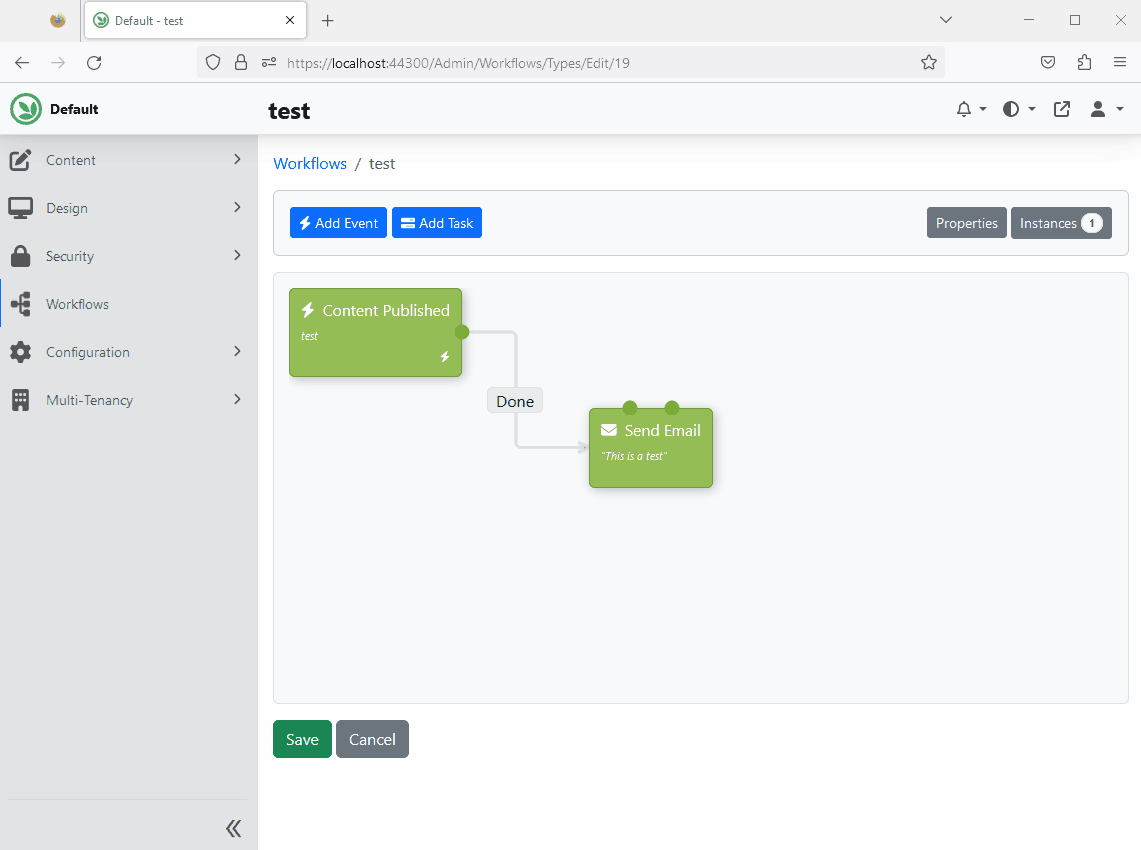Click the Done connection label
Screen dimensions: 1141x850
pos(514,401)
